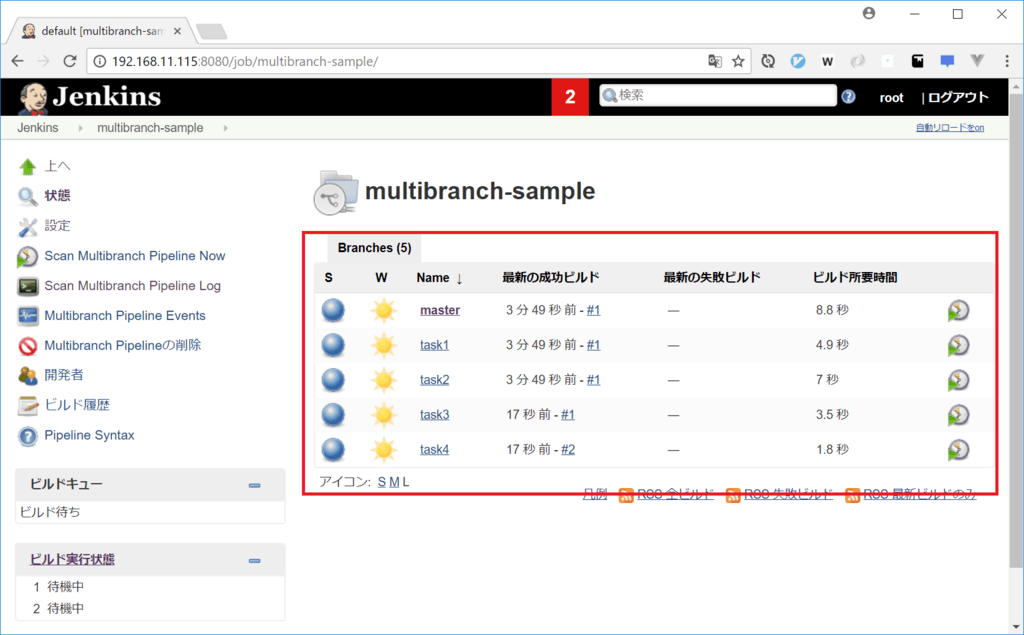
Task: Open the master branch link
Action: tap(440, 310)
